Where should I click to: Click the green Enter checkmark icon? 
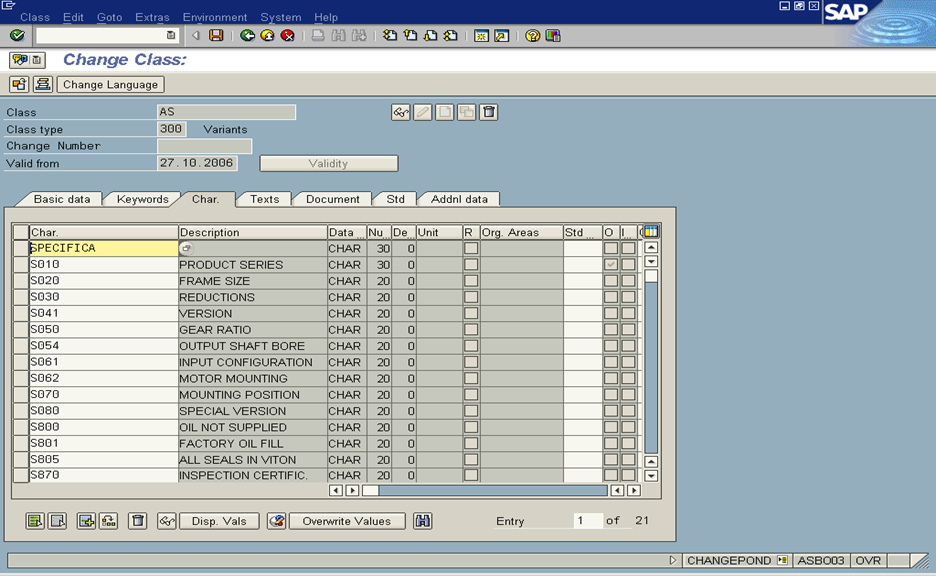[x=17, y=36]
